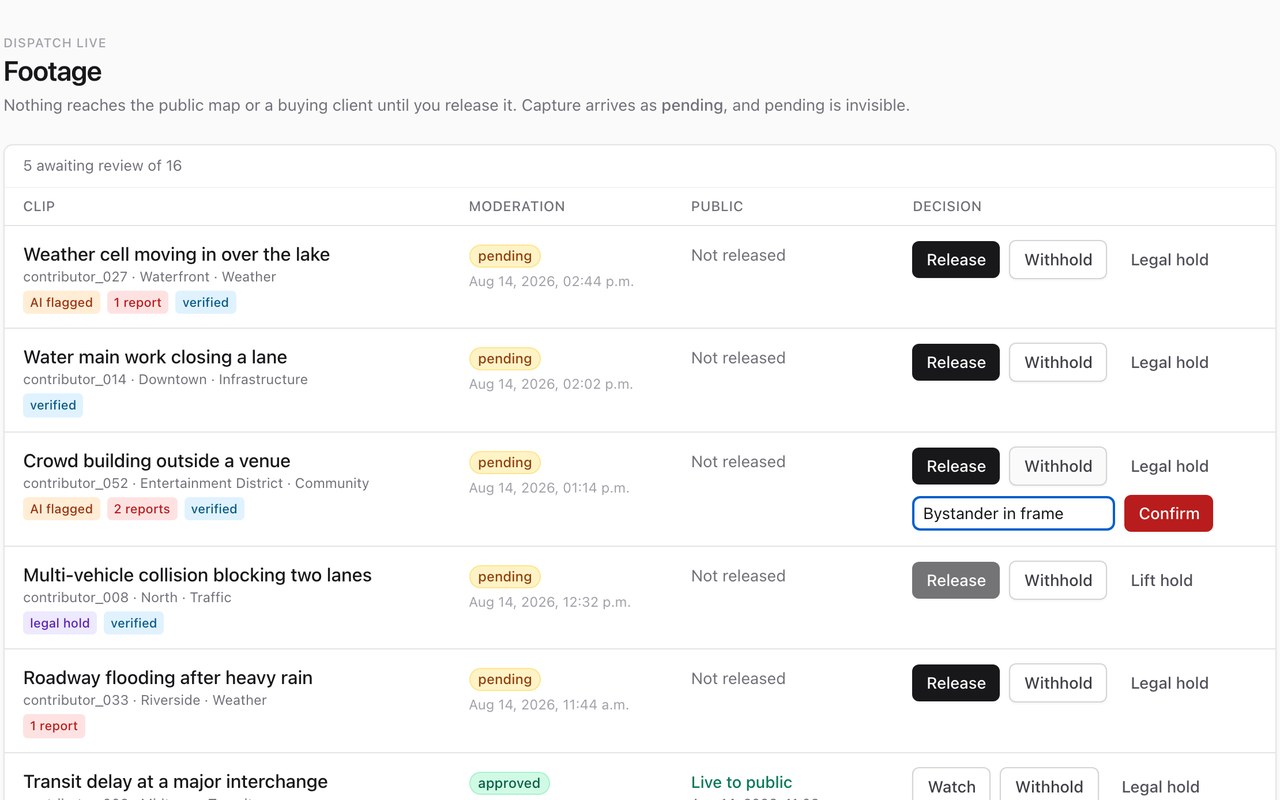Open 'Crowd building outside a venue' title
Screen dimensions: 1280x800
coord(157,461)
